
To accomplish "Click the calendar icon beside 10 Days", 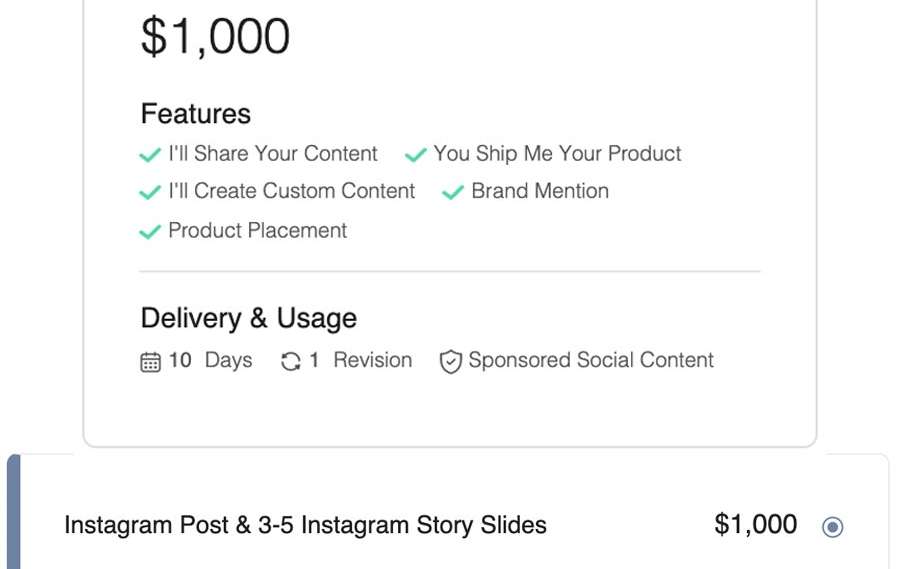I will click(x=150, y=362).
